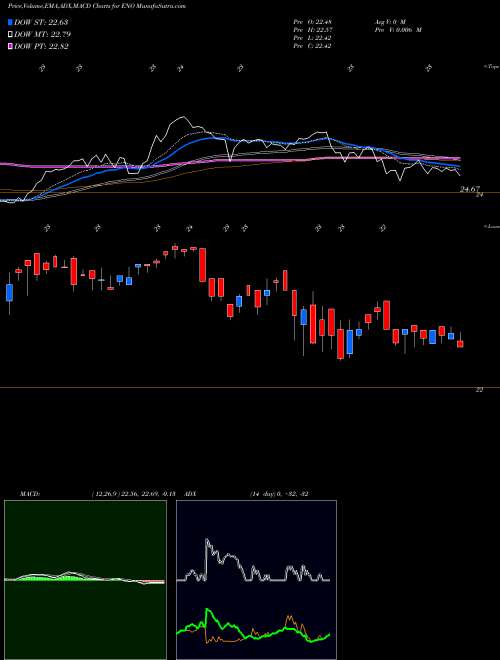Click the Pre V: 0.006 M text
This screenshot has height=660, width=500.
click(397, 30)
